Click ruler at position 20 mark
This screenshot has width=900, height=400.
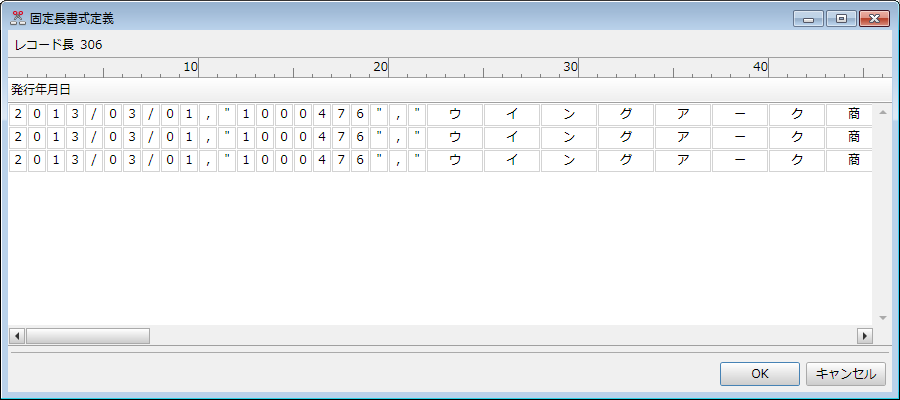click(x=381, y=67)
